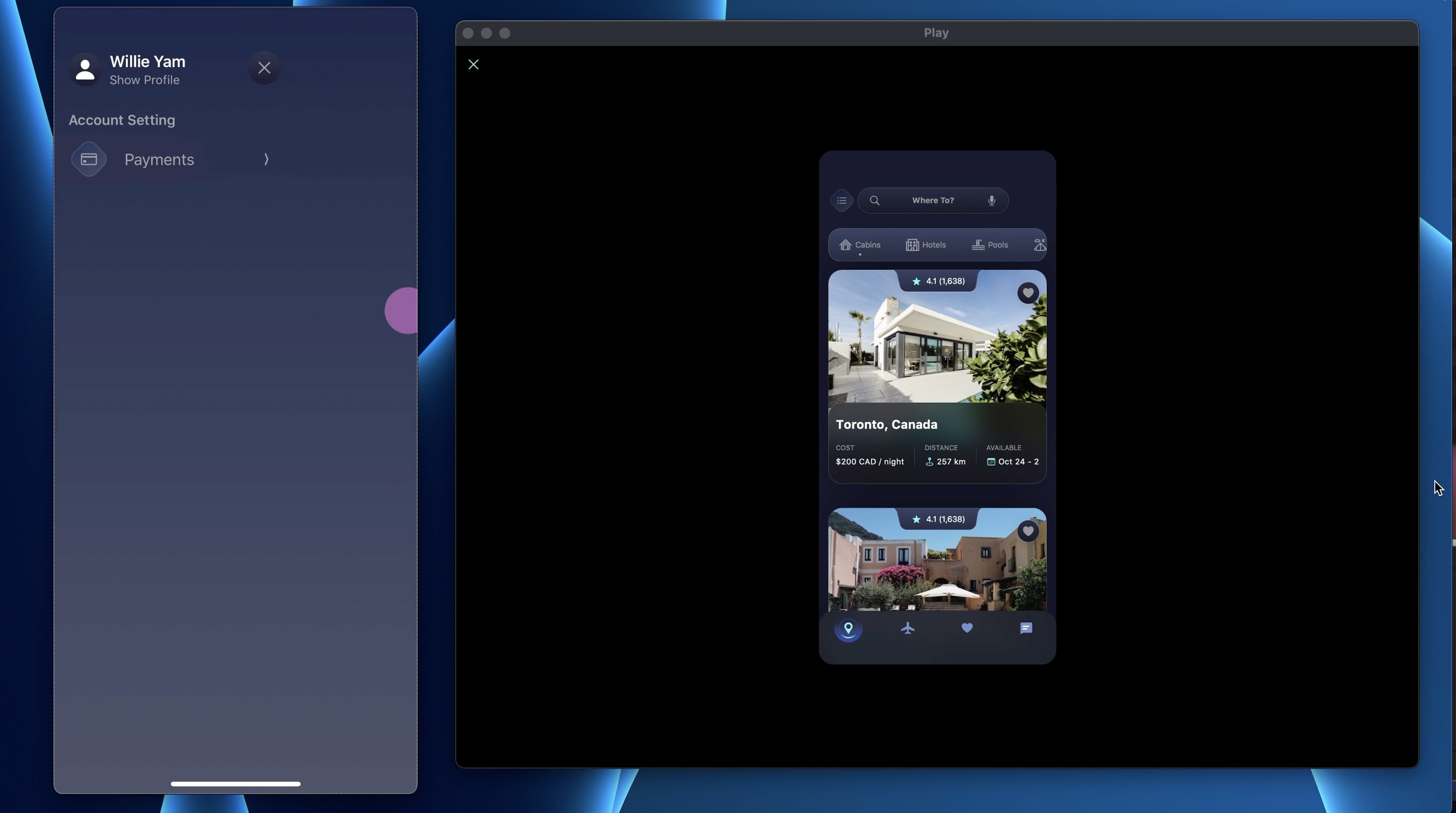Click the Payments credit card icon
Image resolution: width=1456 pixels, height=813 pixels.
[x=89, y=159]
